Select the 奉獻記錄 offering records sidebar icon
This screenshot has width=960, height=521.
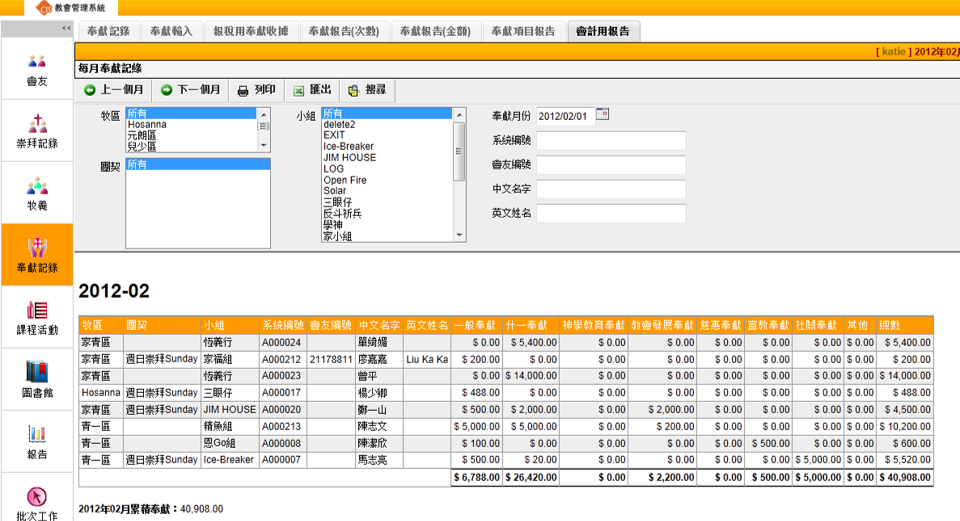tap(37, 255)
